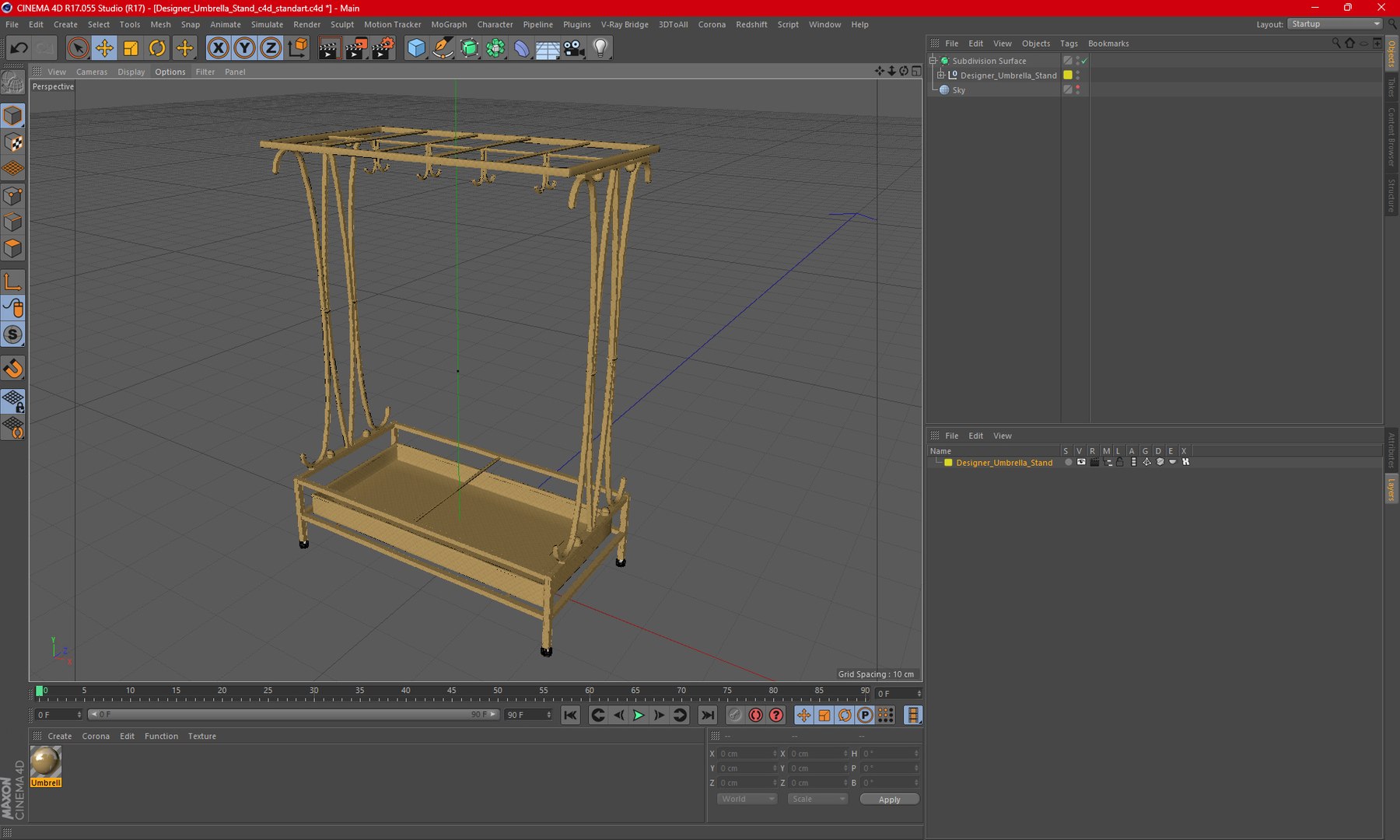Select the spline Pen tool
The height and width of the screenshot is (840, 1400).
pyautogui.click(x=443, y=48)
